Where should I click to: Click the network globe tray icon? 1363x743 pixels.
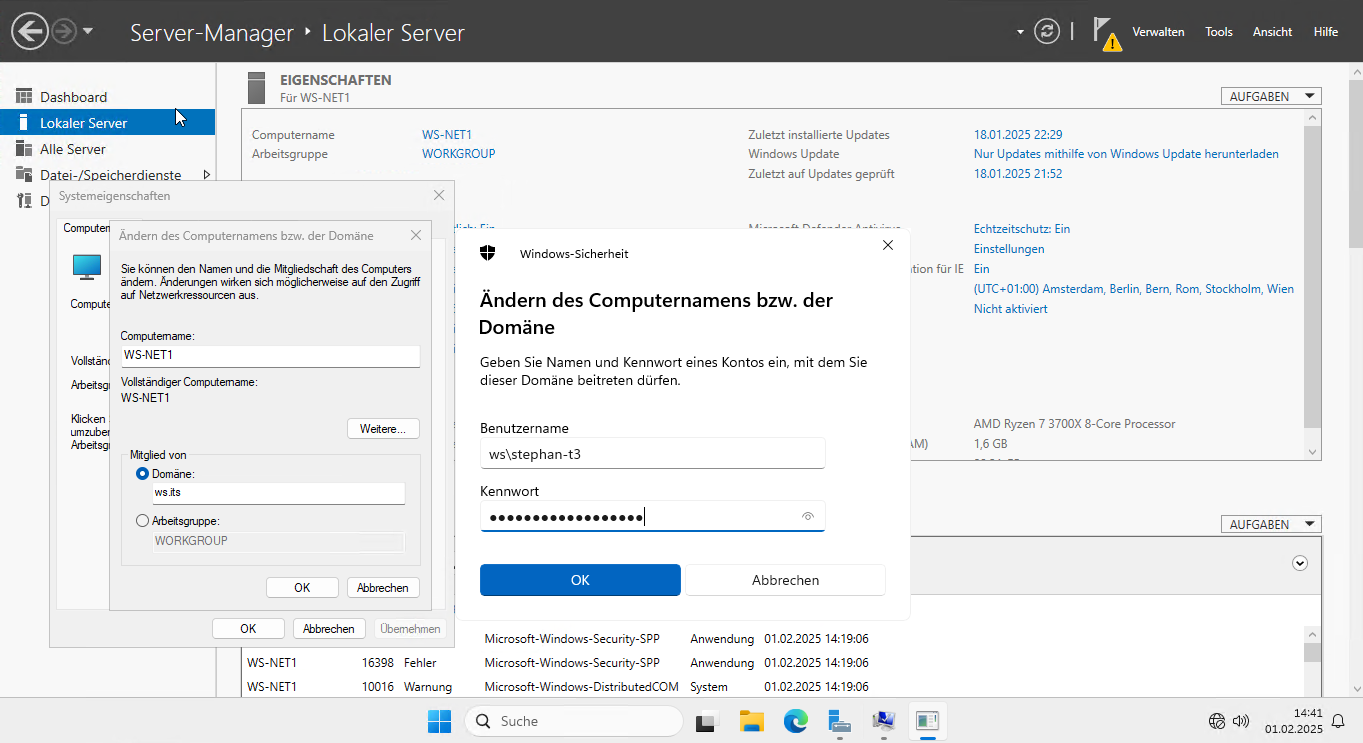pyautogui.click(x=1217, y=721)
